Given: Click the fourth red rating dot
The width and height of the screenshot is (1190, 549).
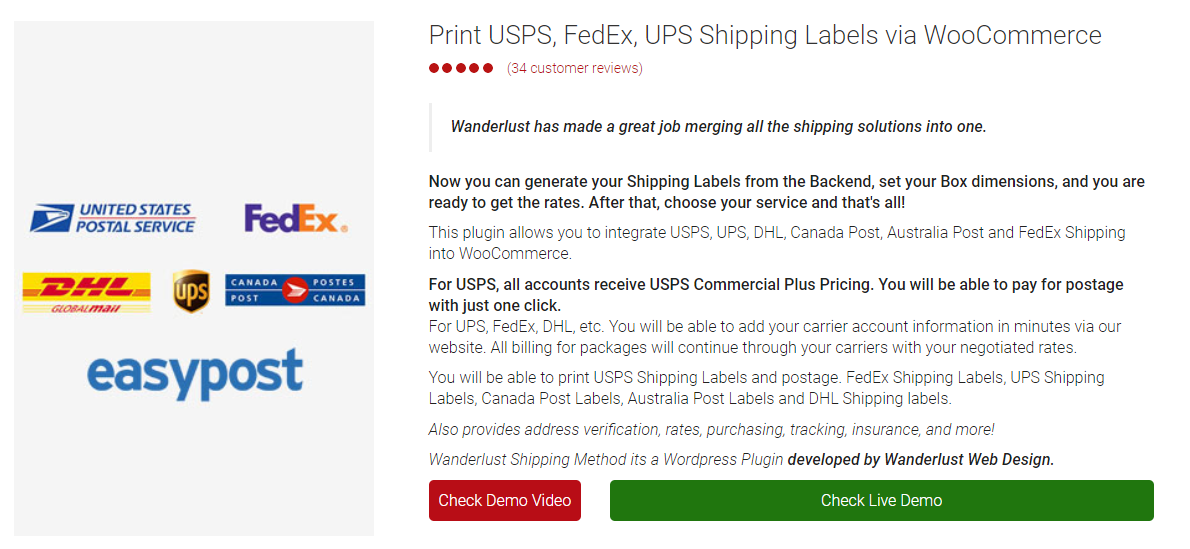Looking at the screenshot, I should (x=474, y=68).
